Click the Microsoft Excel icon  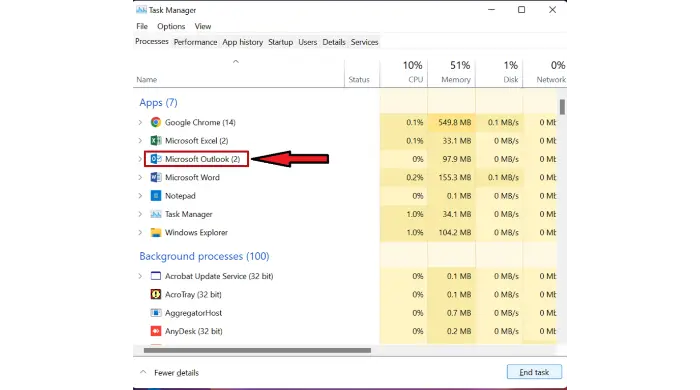(155, 141)
